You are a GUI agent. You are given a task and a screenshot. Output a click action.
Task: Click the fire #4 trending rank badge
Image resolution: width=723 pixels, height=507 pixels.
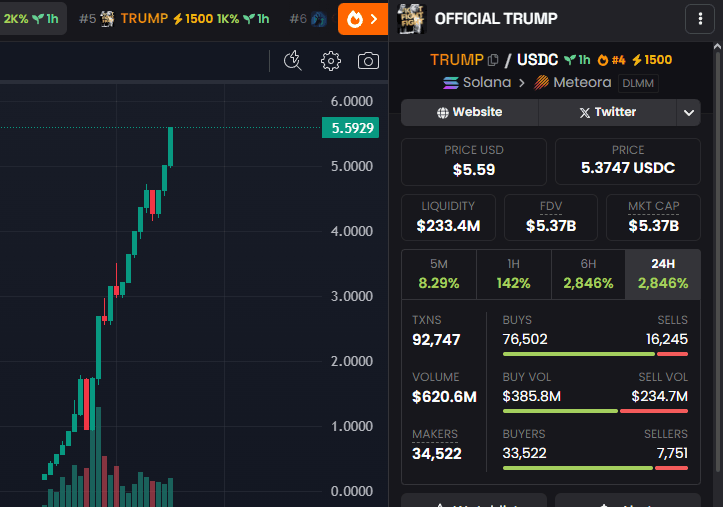[611, 60]
